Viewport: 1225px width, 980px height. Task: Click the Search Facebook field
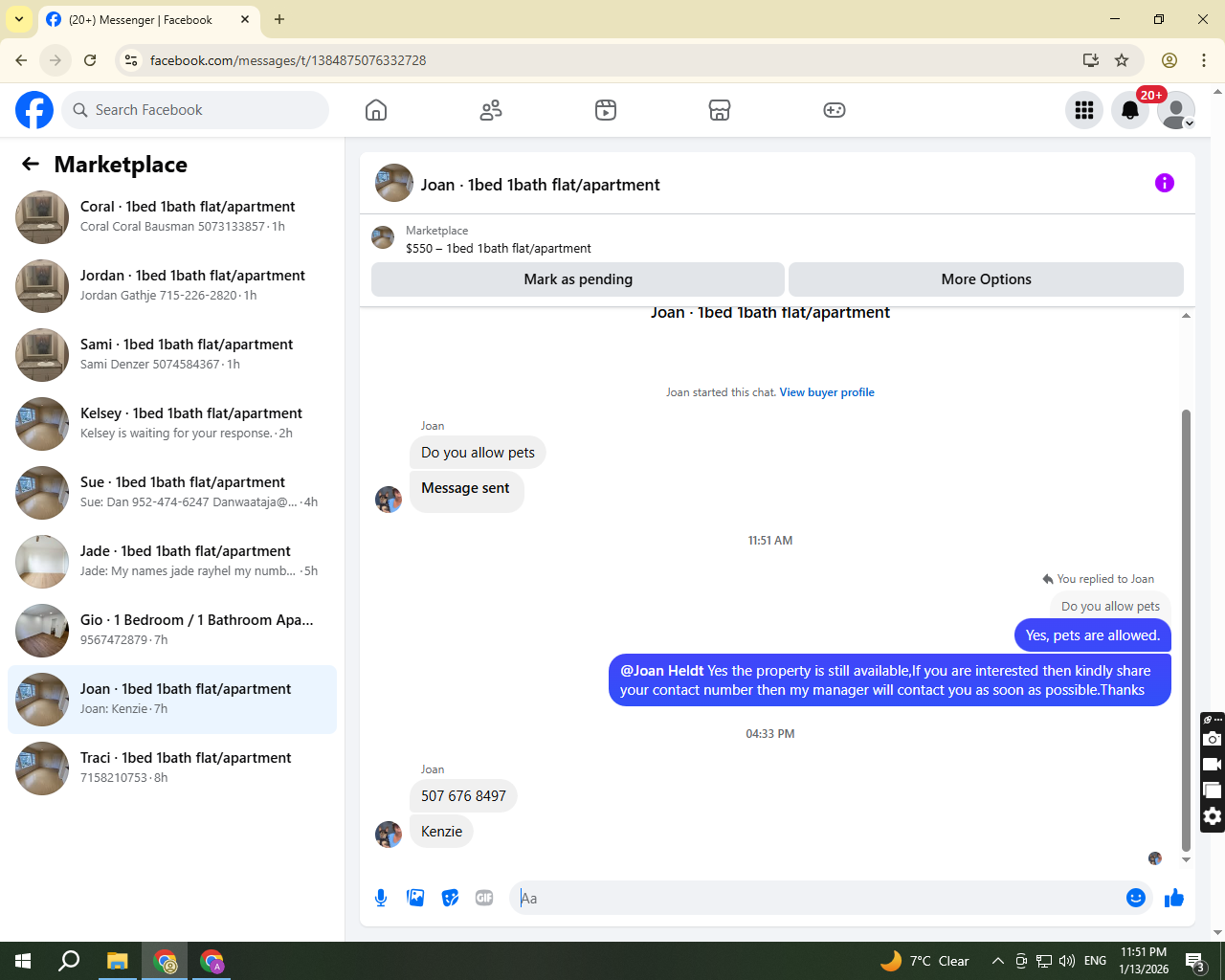(195, 110)
